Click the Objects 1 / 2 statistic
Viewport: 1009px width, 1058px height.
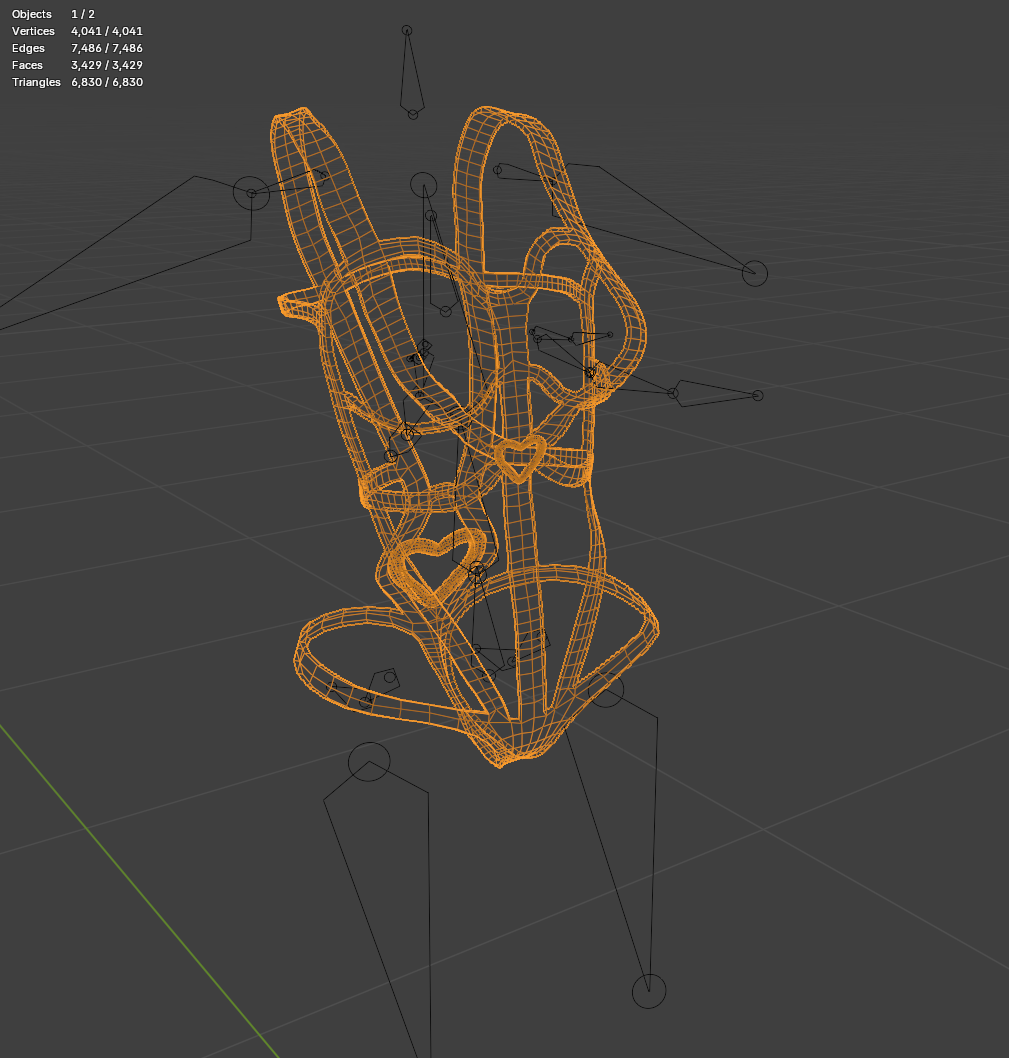pyautogui.click(x=53, y=14)
